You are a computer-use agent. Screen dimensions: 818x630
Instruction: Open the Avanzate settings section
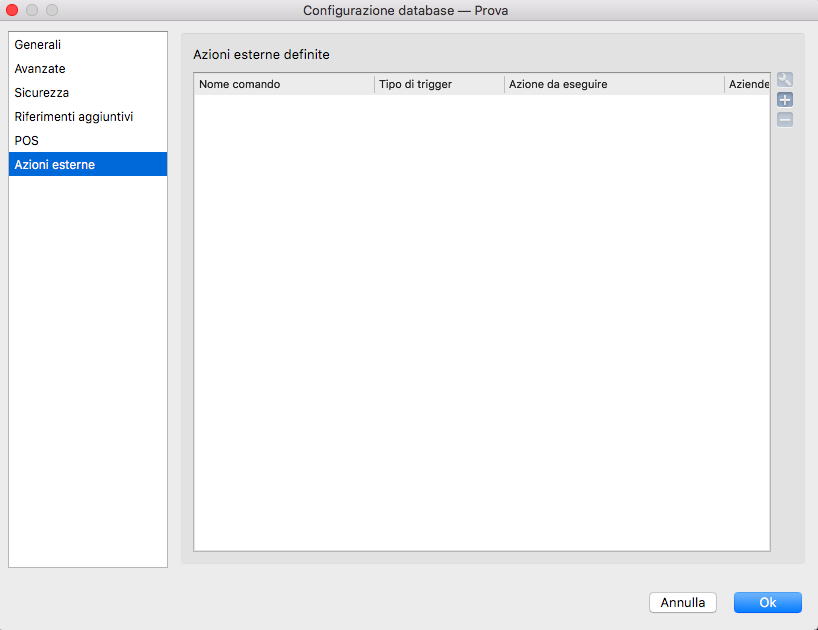pos(40,69)
